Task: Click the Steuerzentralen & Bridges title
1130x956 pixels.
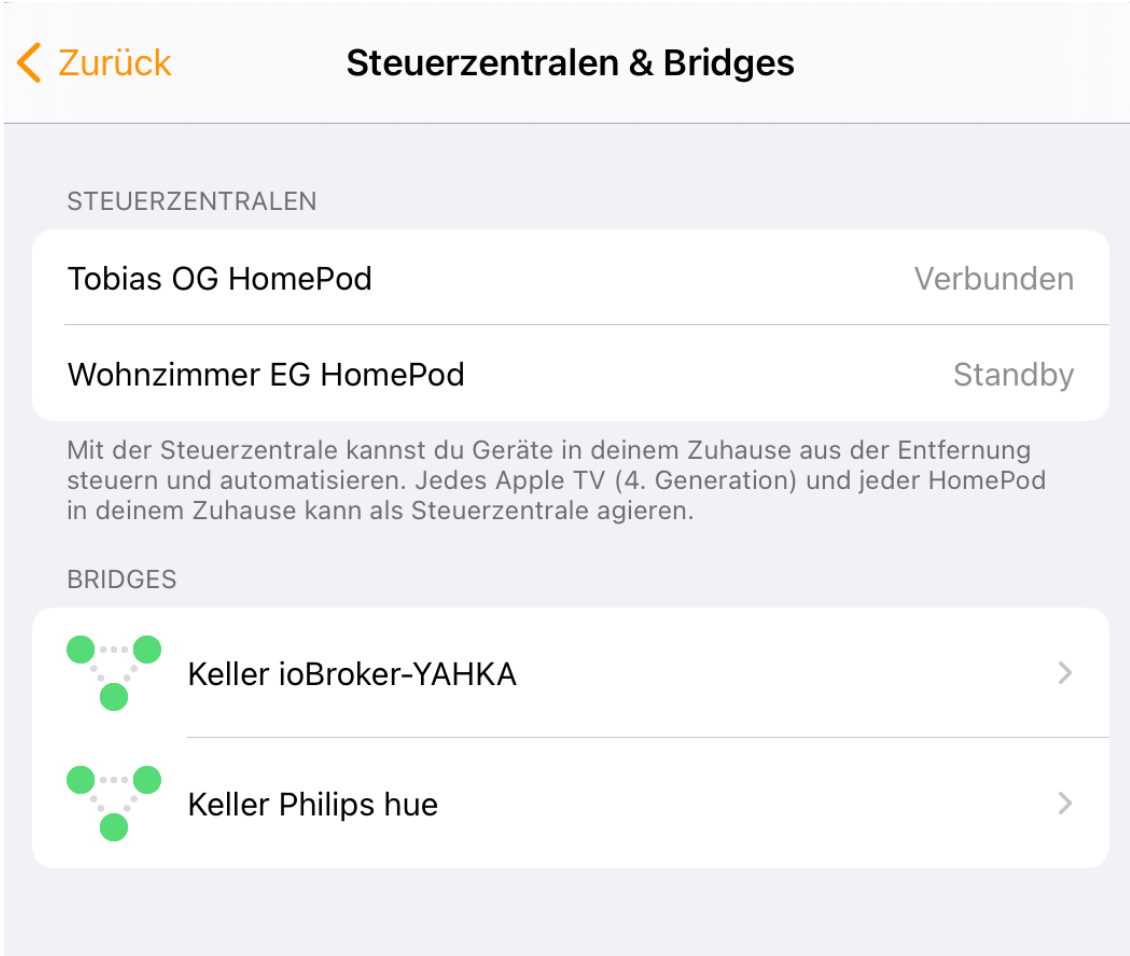Action: tap(570, 63)
